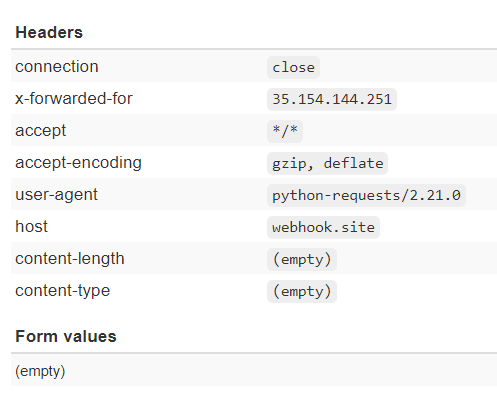Click the connection header name
The width and height of the screenshot is (497, 406).
[x=57, y=66]
